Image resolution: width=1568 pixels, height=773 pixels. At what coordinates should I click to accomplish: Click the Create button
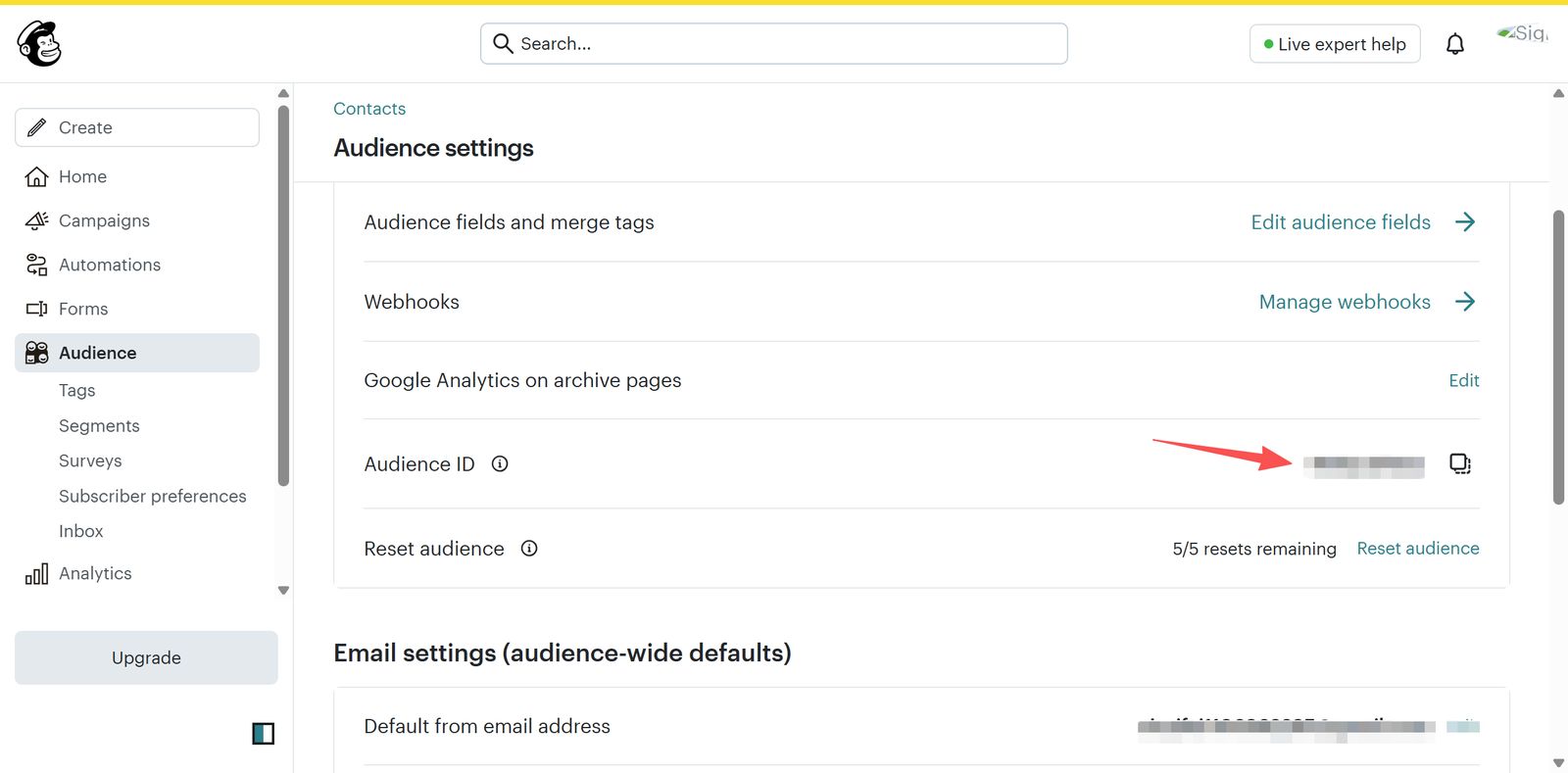point(137,127)
